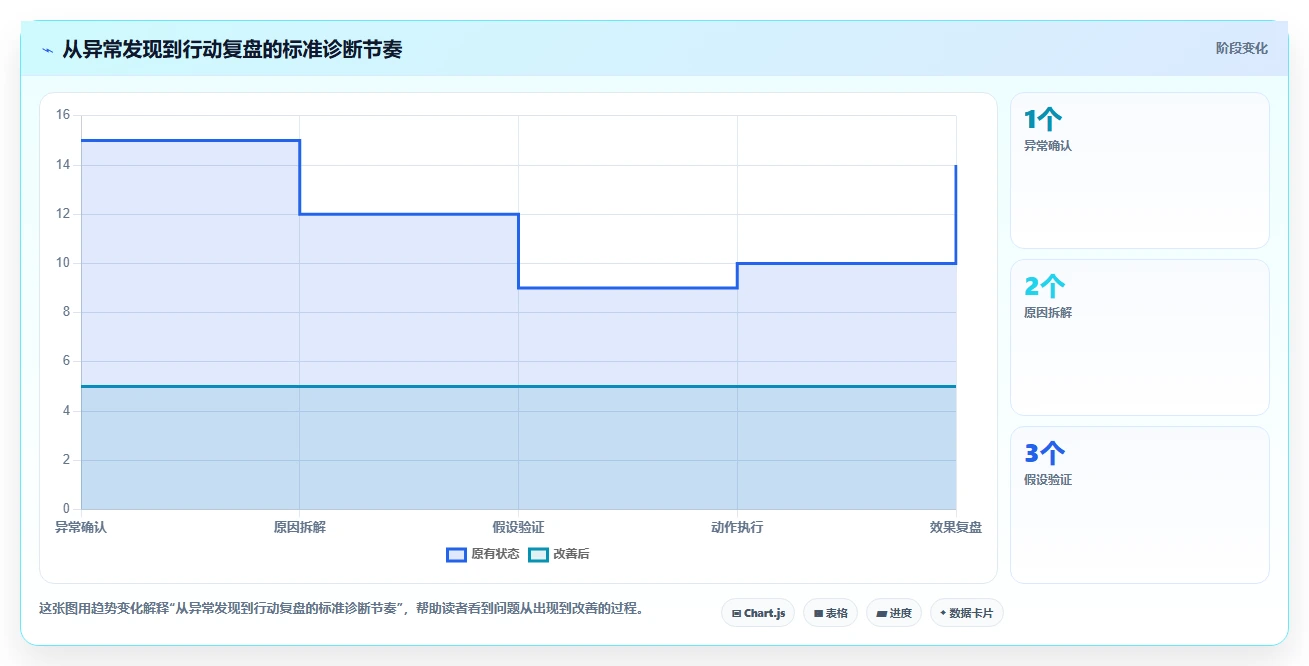Click the blue step line at value 15
This screenshot has height=666, width=1309.
[x=190, y=140]
